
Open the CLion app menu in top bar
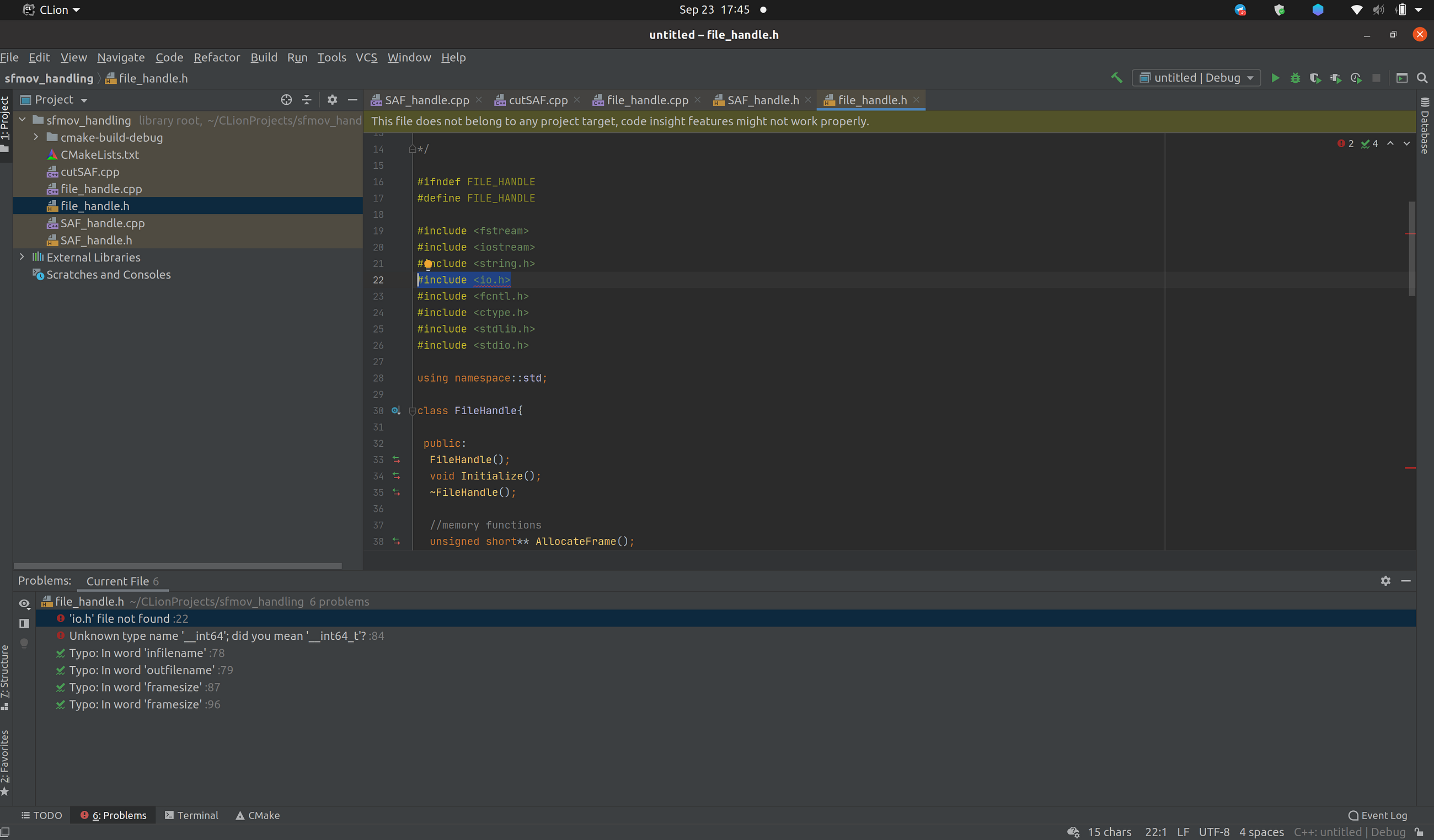point(51,10)
